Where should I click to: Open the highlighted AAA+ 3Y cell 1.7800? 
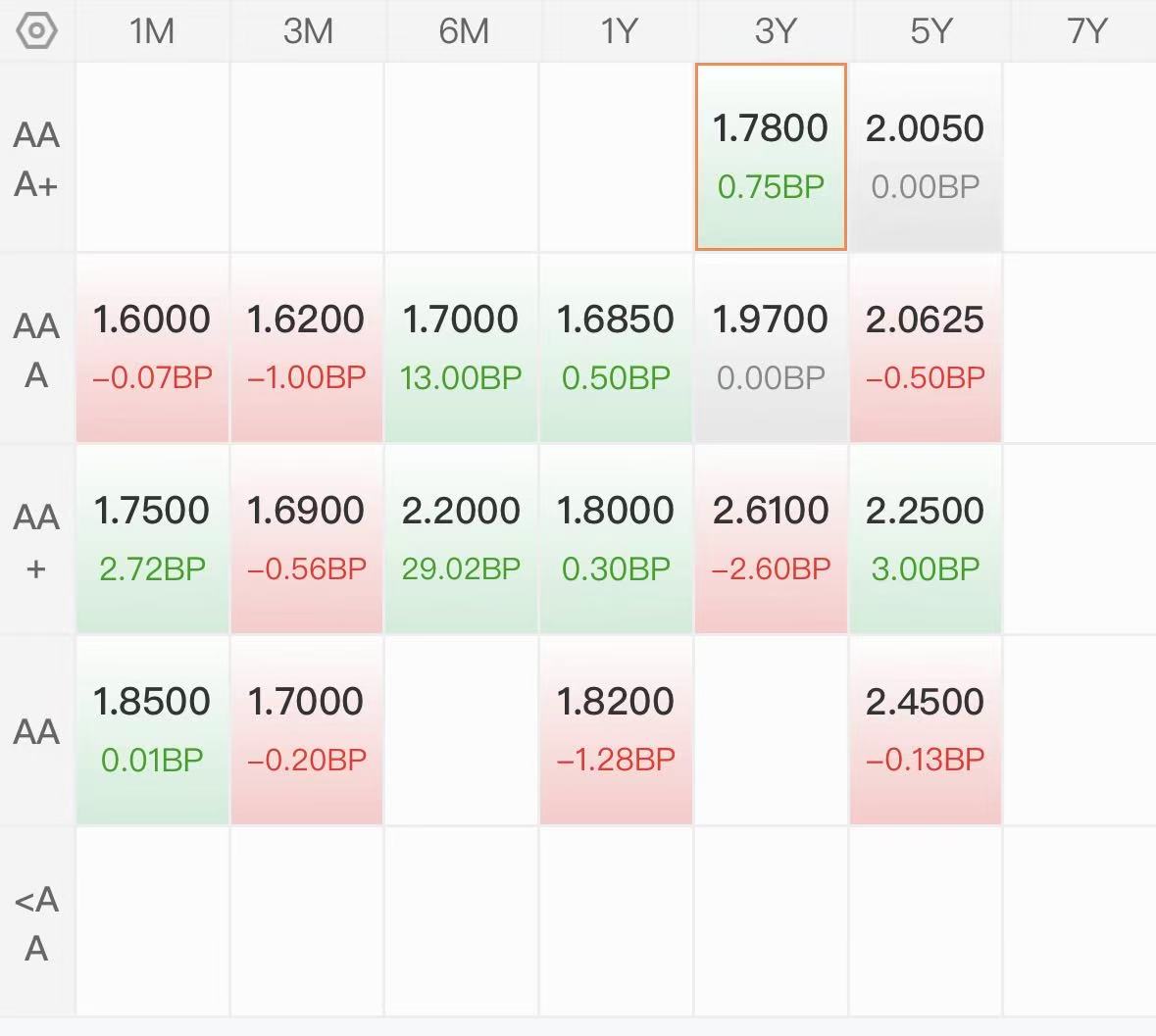click(771, 157)
